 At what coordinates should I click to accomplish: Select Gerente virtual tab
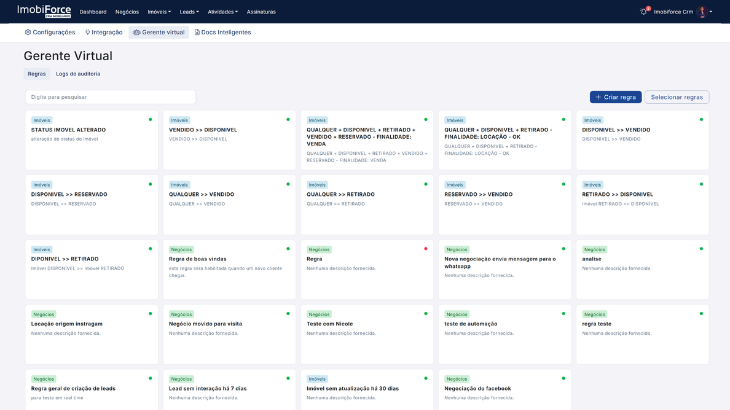click(159, 32)
